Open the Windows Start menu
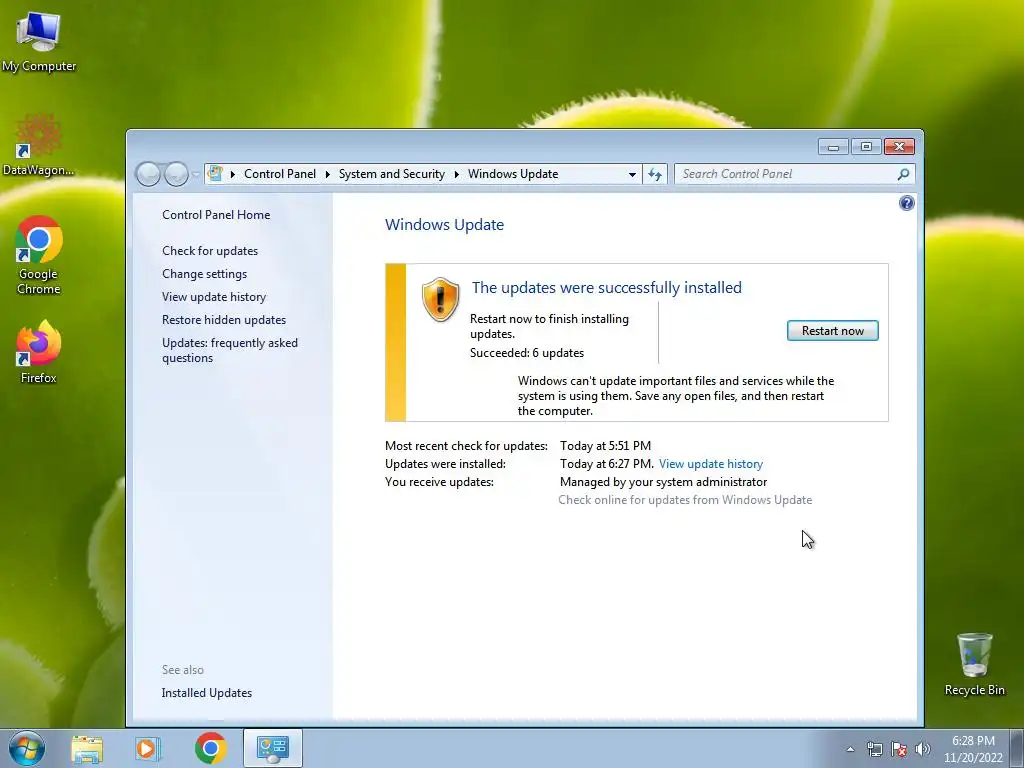This screenshot has height=768, width=1024. tap(27, 748)
